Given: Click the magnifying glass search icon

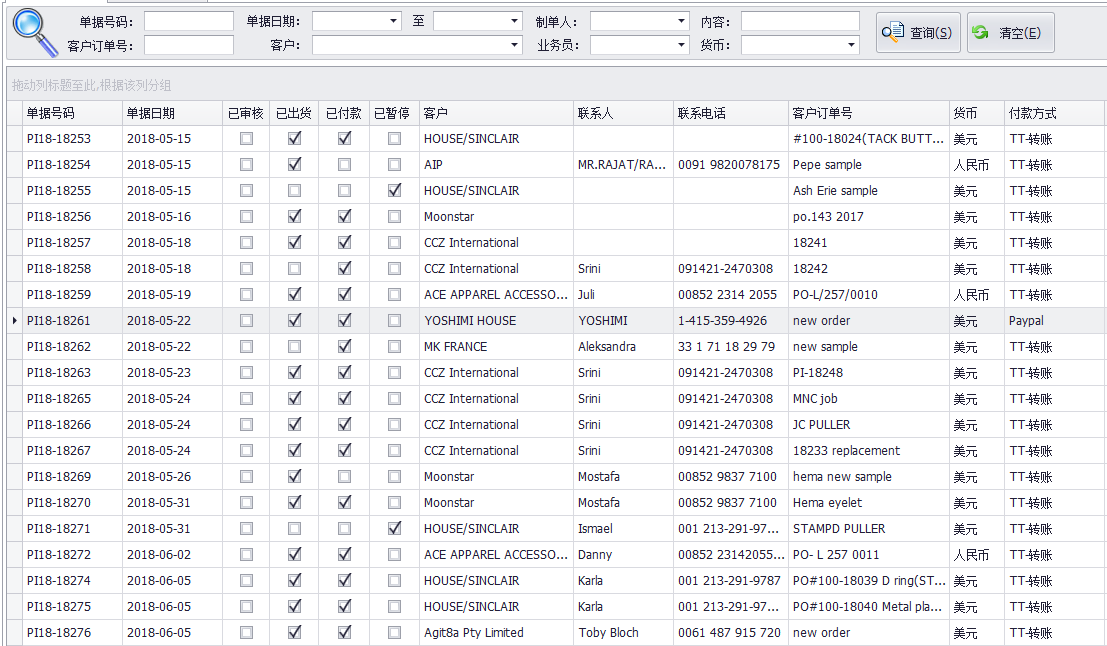Looking at the screenshot, I should [x=36, y=32].
